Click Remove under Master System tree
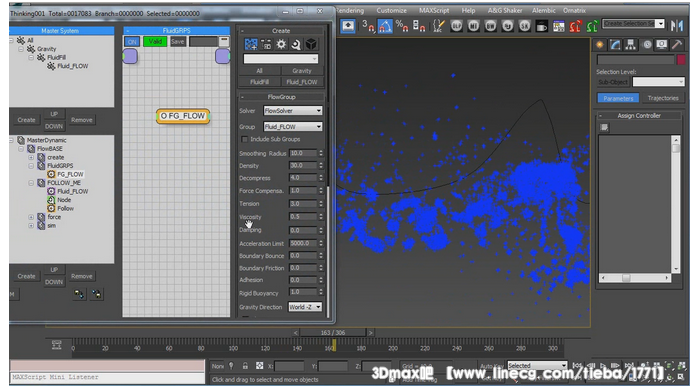Screen dimensions: 693x390 click(82, 120)
